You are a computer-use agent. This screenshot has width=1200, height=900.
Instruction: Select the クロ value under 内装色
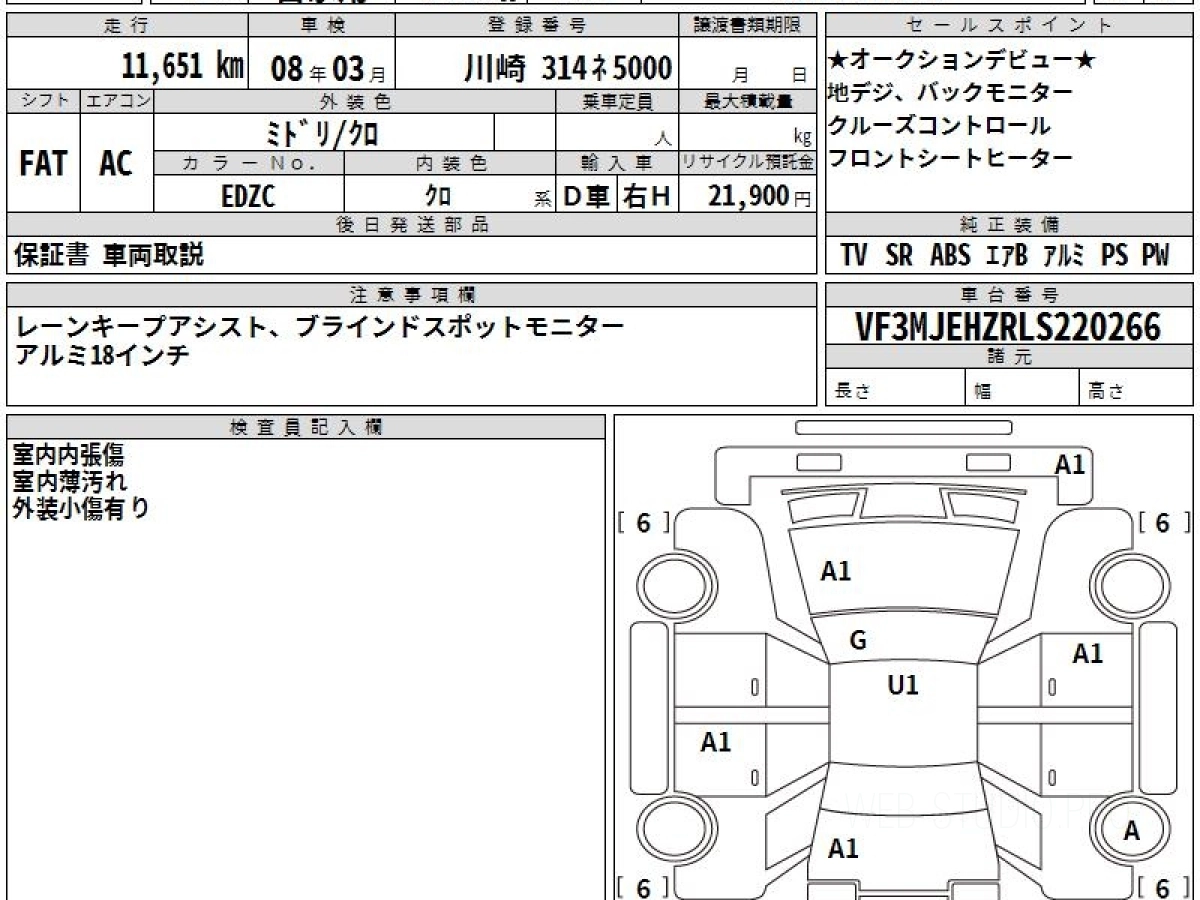438,196
